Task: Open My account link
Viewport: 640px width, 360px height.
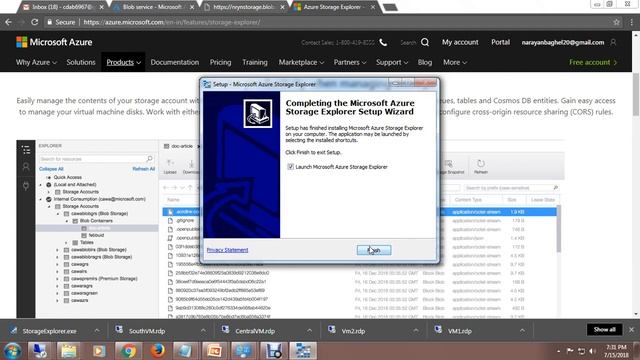Action: point(460,42)
